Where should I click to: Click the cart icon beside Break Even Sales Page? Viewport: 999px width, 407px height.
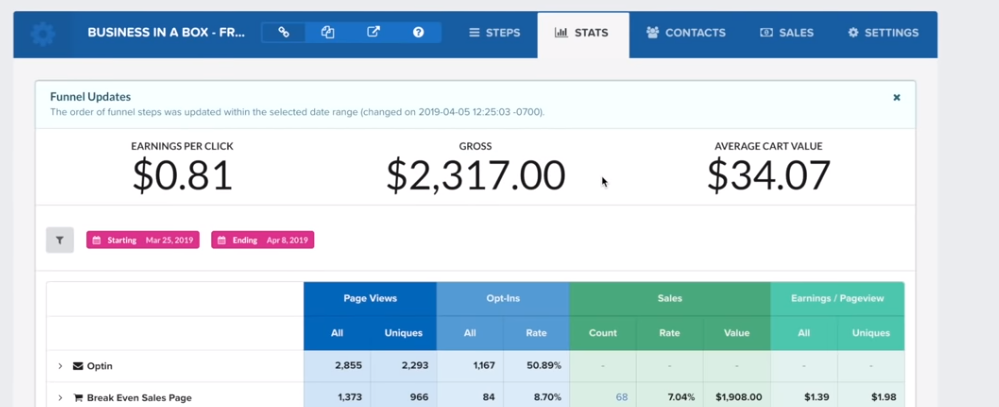tap(78, 397)
